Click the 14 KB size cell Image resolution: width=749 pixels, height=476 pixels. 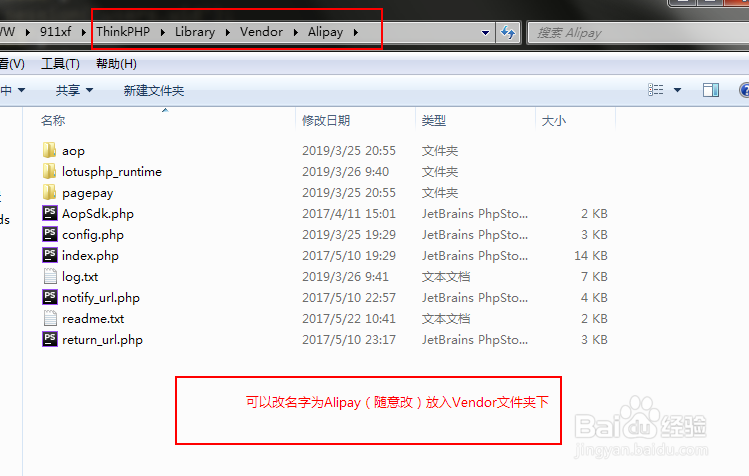click(x=591, y=256)
